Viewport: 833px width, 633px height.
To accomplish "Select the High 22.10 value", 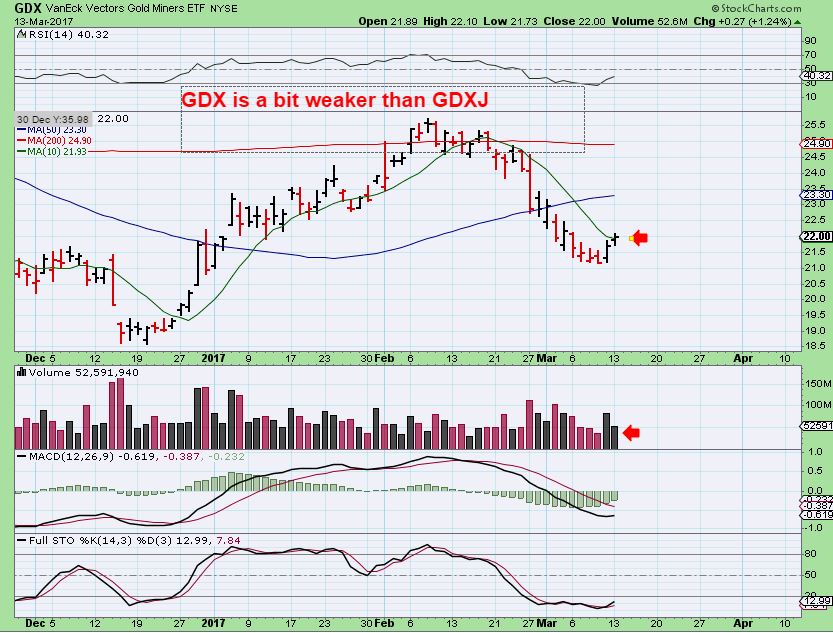I will pos(450,21).
